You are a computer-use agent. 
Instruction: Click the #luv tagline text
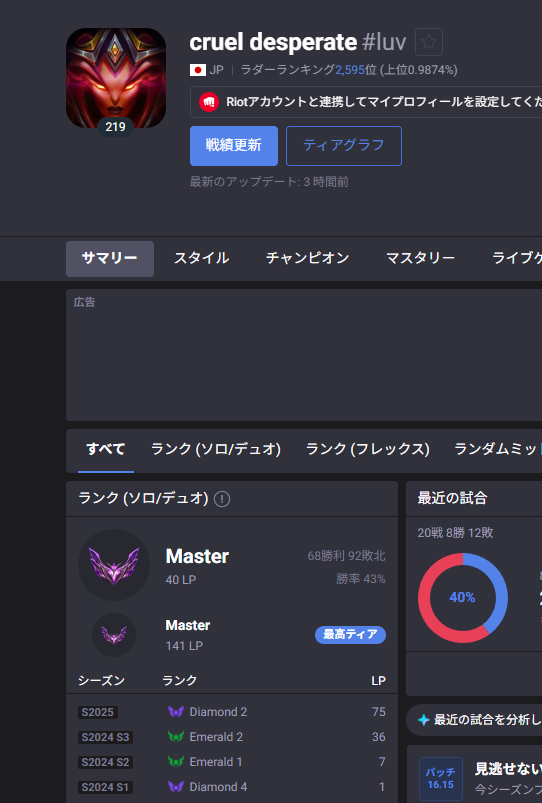384,42
